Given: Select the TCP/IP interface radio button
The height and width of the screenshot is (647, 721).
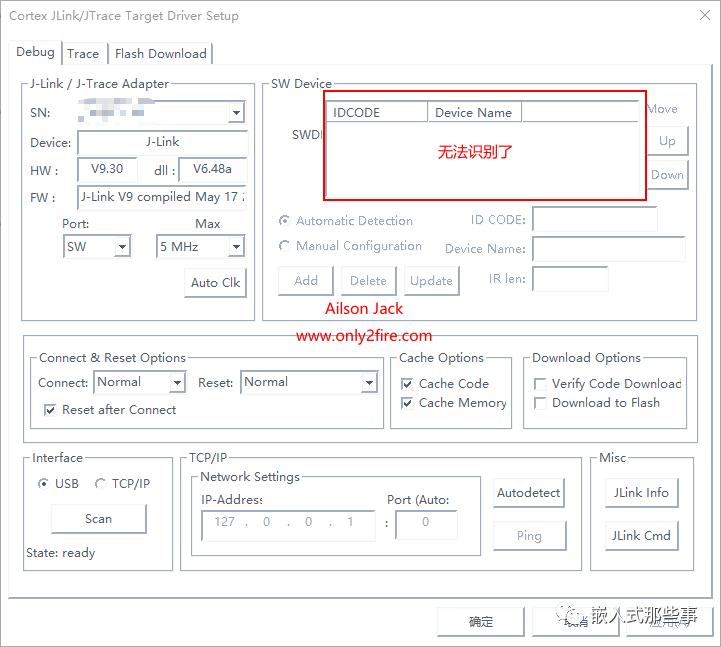Looking at the screenshot, I should (100, 484).
